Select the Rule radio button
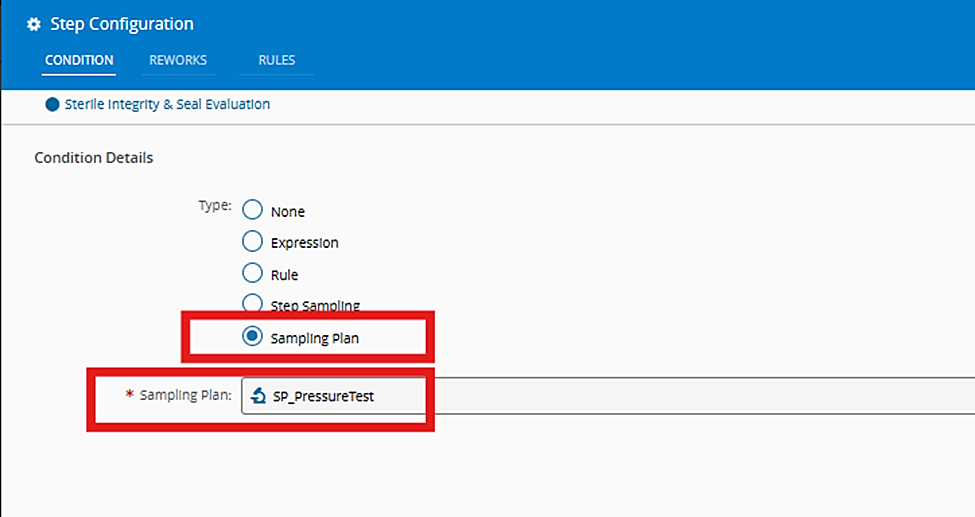 (253, 273)
